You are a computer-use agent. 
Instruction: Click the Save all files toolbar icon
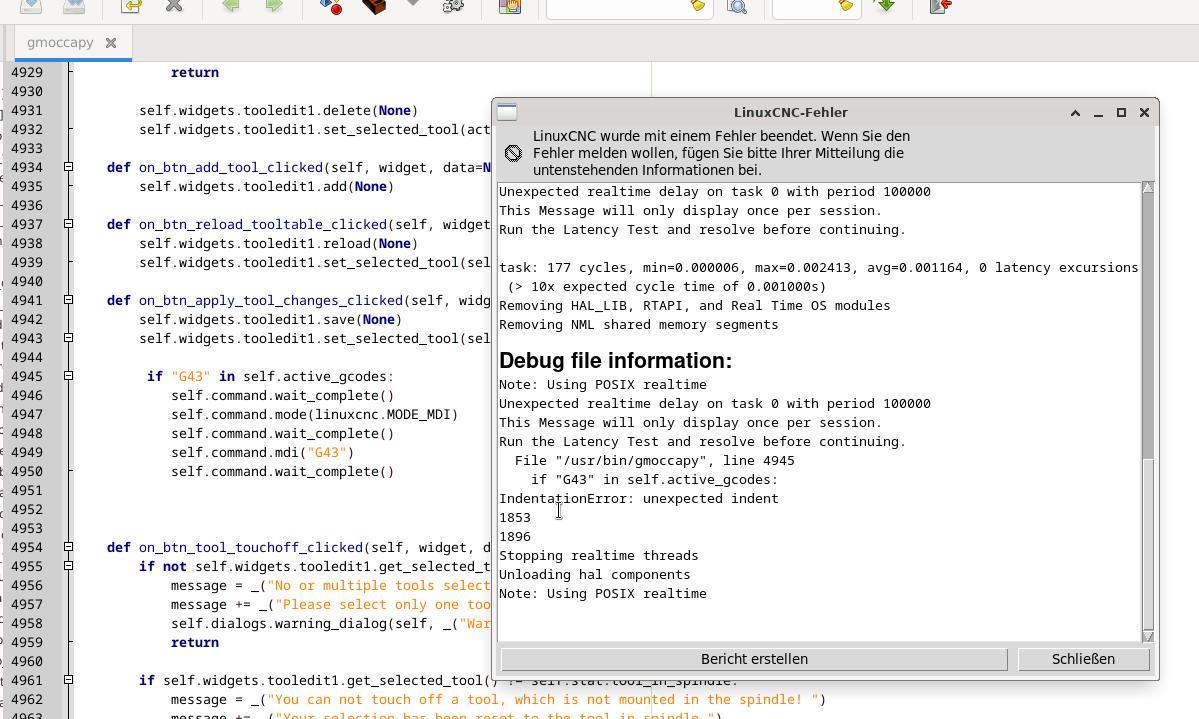click(x=73, y=6)
